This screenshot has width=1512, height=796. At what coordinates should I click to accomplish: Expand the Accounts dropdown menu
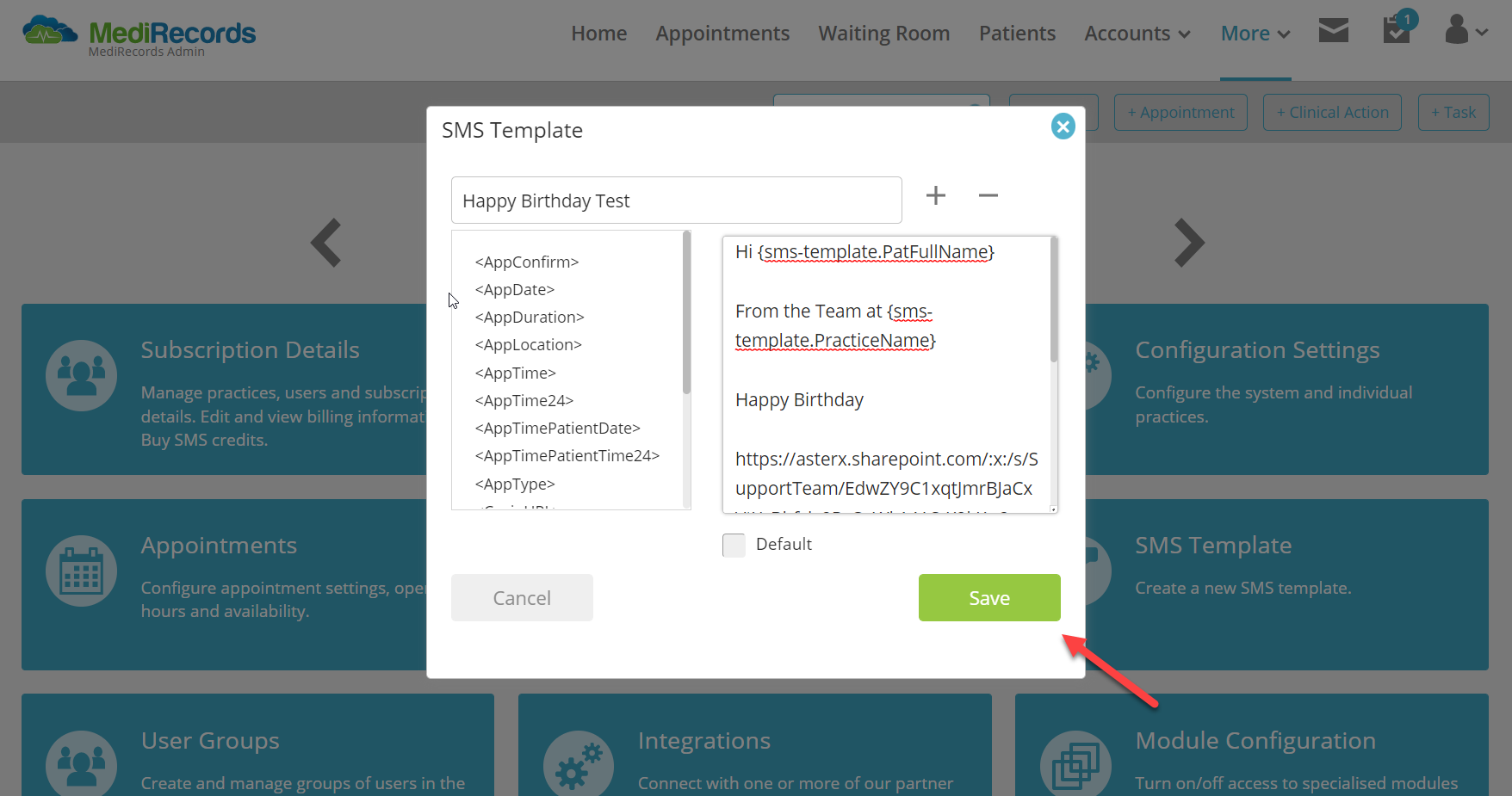click(x=1137, y=34)
